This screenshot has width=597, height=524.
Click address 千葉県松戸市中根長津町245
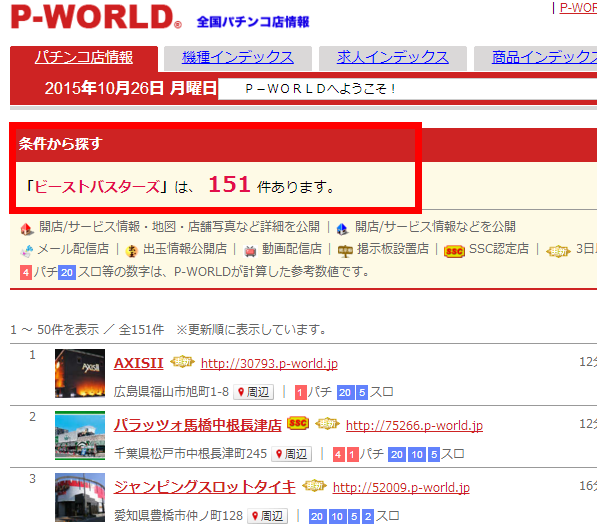pyautogui.click(x=190, y=454)
